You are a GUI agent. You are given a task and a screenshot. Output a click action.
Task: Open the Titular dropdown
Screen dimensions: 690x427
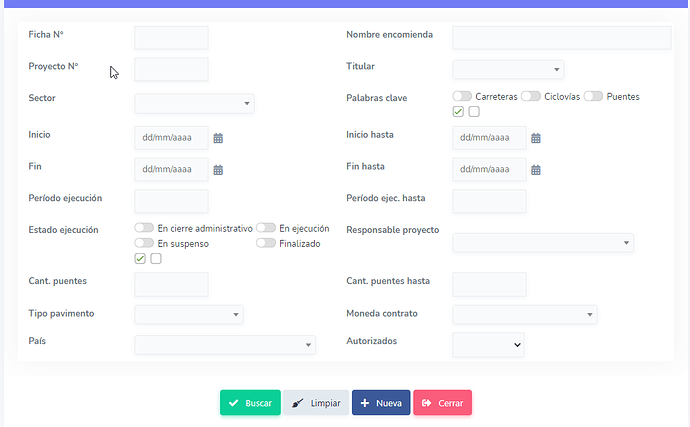click(x=508, y=70)
